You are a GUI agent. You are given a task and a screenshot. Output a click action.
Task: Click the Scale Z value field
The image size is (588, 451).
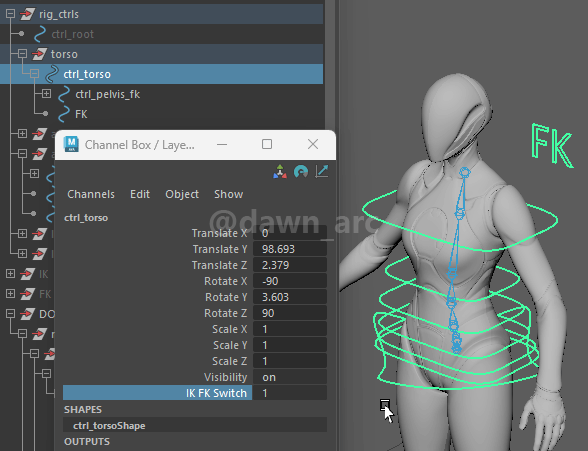pos(290,361)
